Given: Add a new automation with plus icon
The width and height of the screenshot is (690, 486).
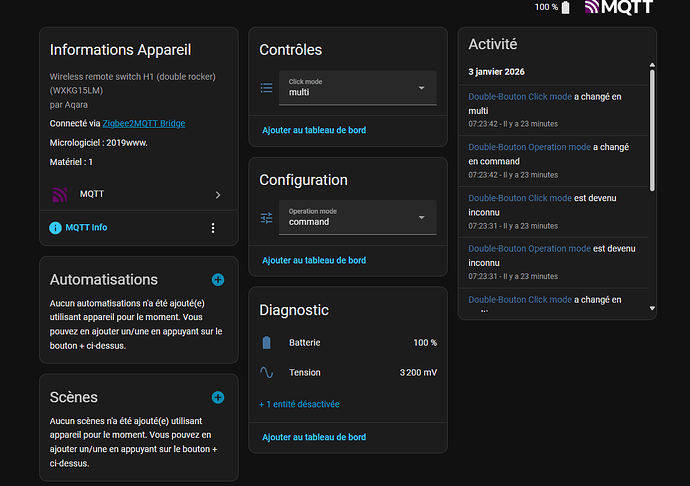Looking at the screenshot, I should (218, 280).
